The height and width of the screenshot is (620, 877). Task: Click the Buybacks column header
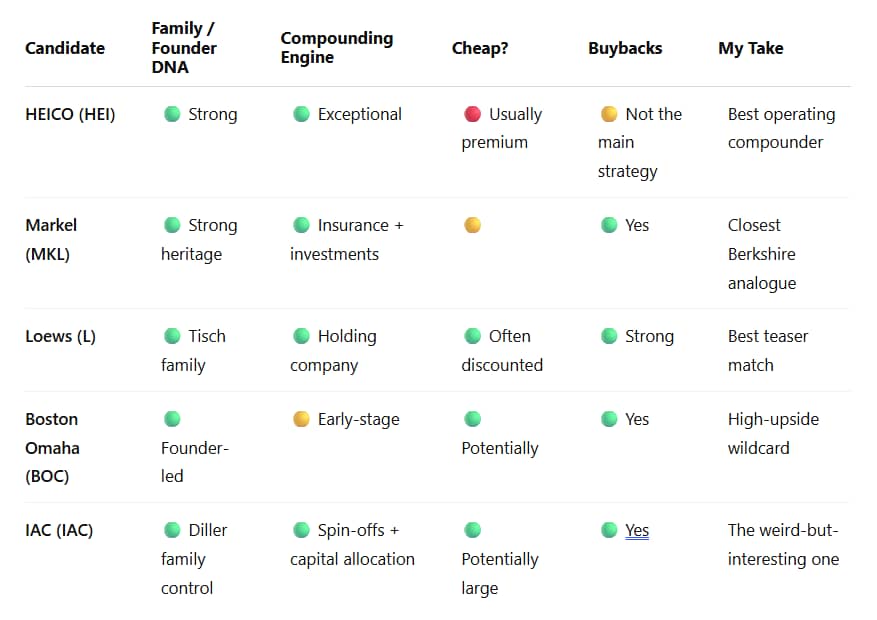click(625, 48)
